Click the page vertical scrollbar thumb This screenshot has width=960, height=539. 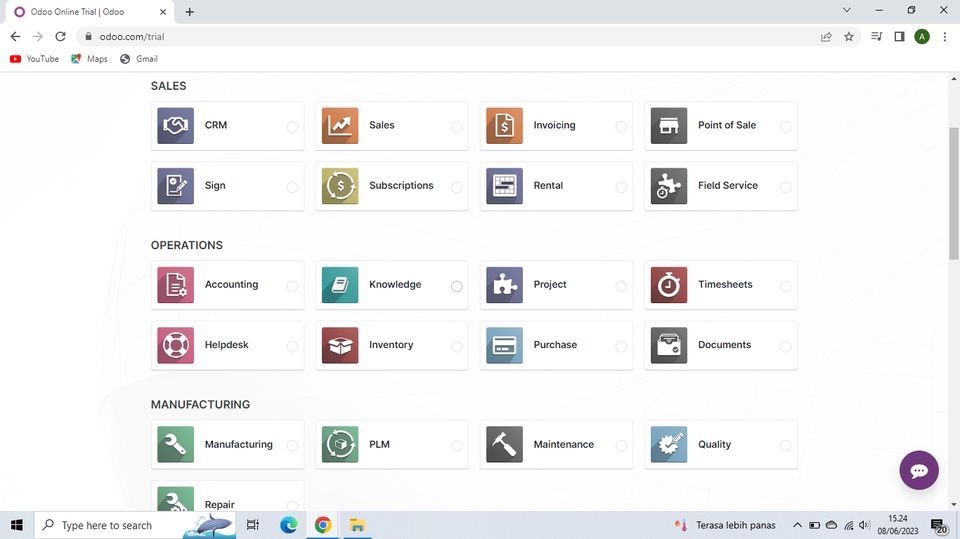click(954, 193)
